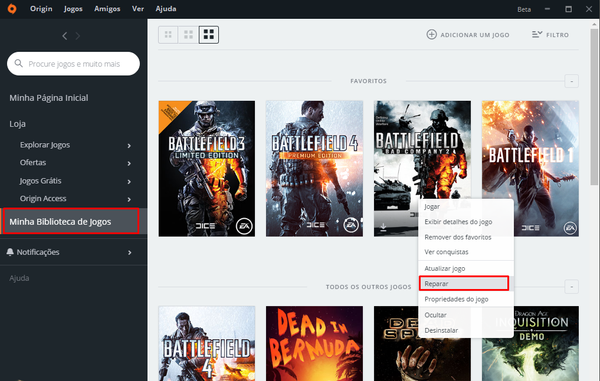
Task: Open Origin Access link
Action: pos(43,199)
